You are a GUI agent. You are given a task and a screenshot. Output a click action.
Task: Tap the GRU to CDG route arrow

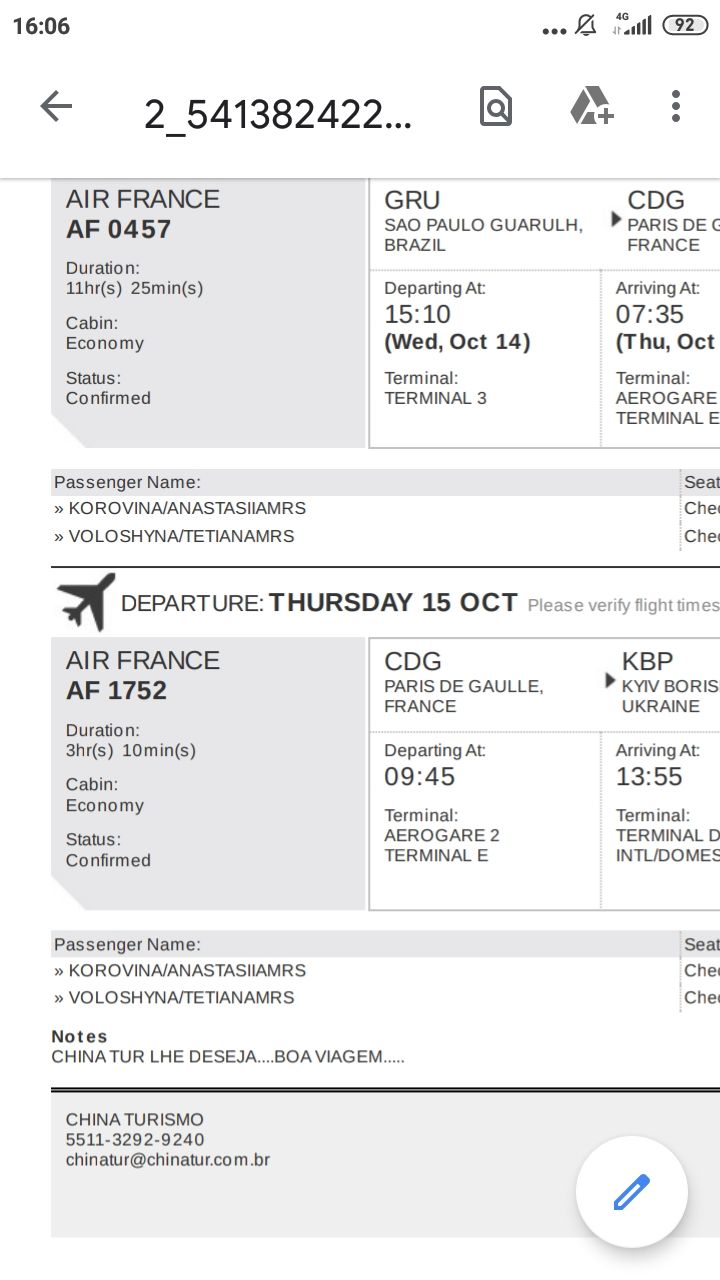click(x=616, y=219)
